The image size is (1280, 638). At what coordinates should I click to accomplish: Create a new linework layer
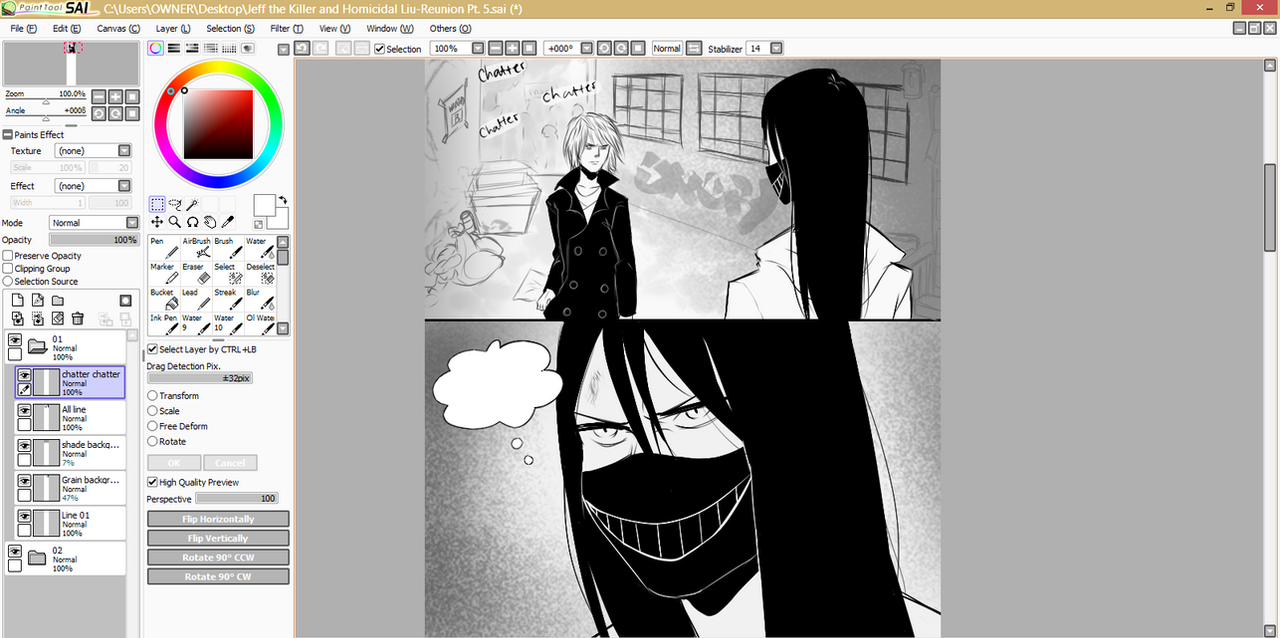point(37,300)
